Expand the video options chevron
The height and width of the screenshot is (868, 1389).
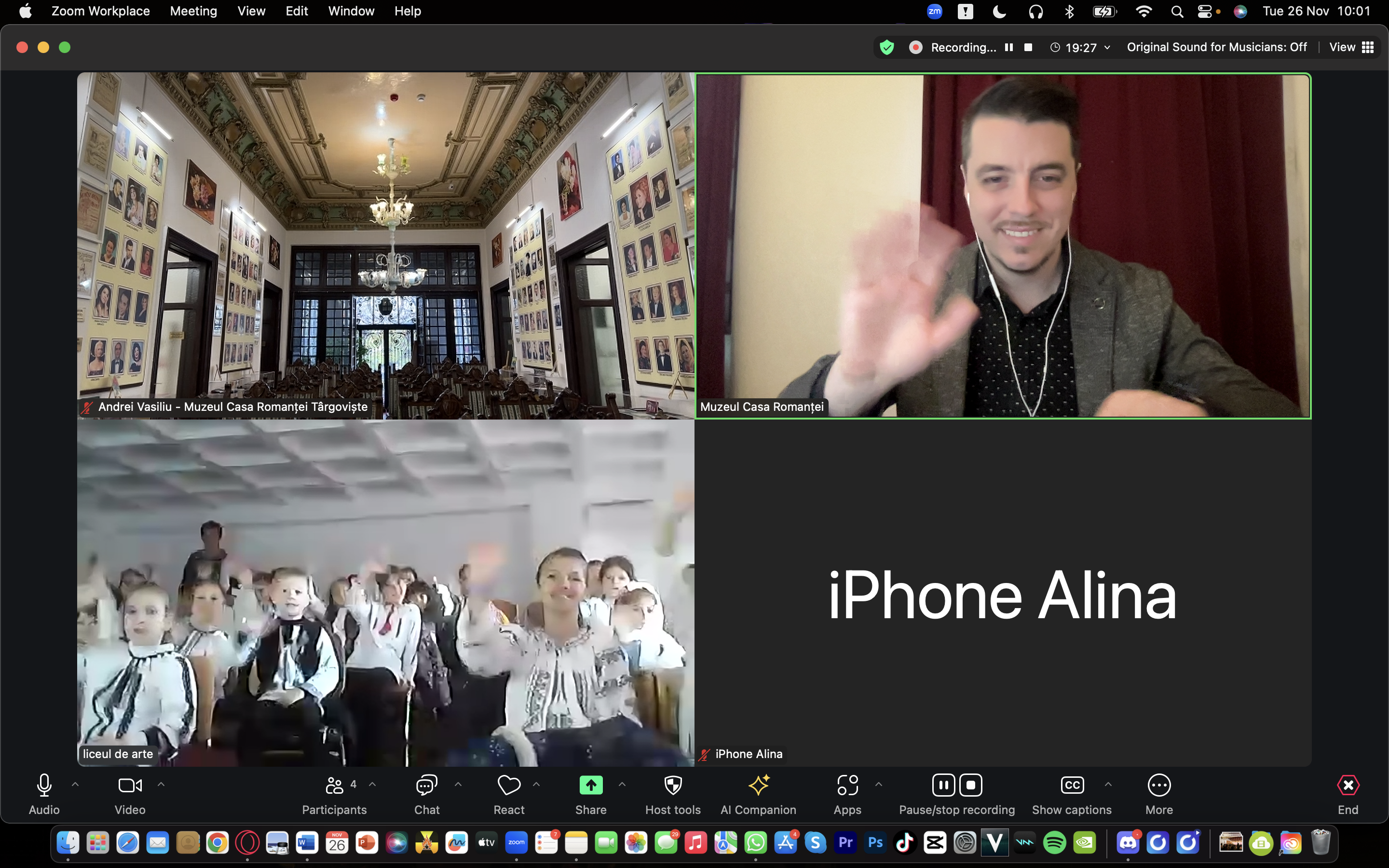[161, 784]
